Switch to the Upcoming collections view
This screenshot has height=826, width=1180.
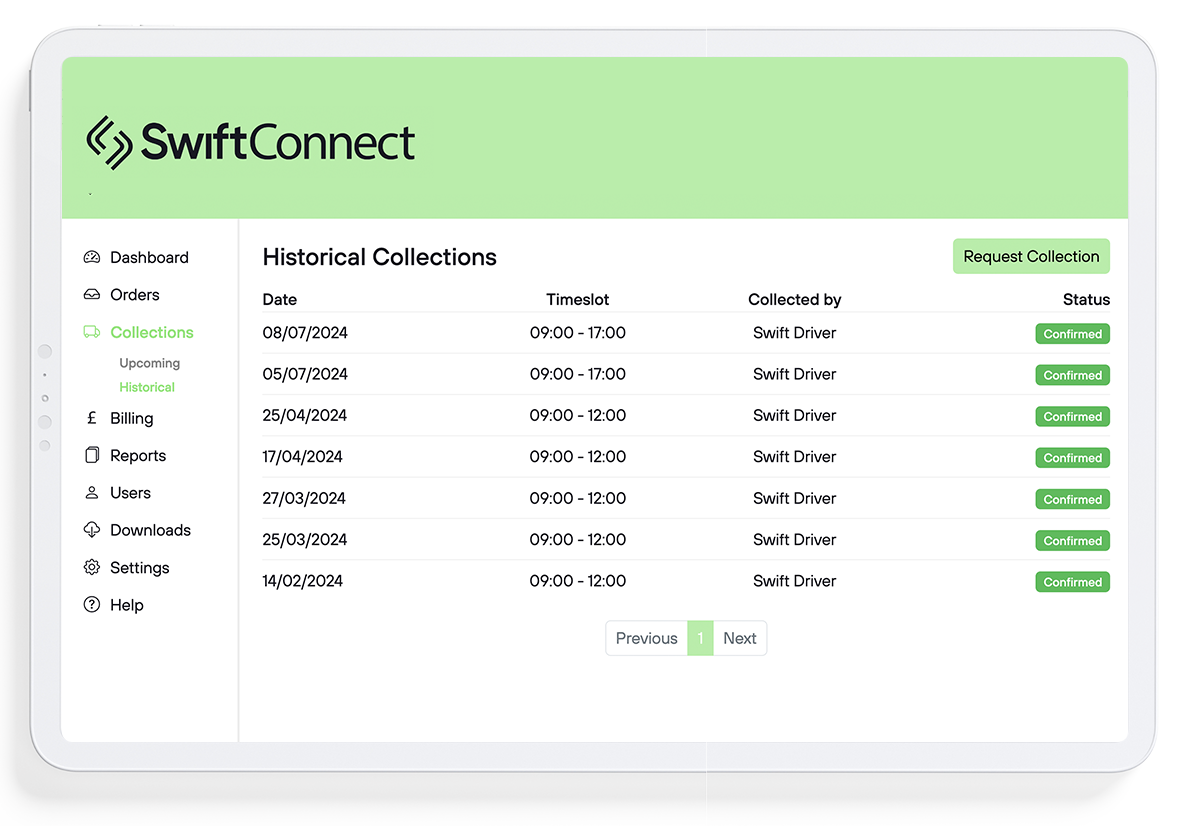click(149, 363)
